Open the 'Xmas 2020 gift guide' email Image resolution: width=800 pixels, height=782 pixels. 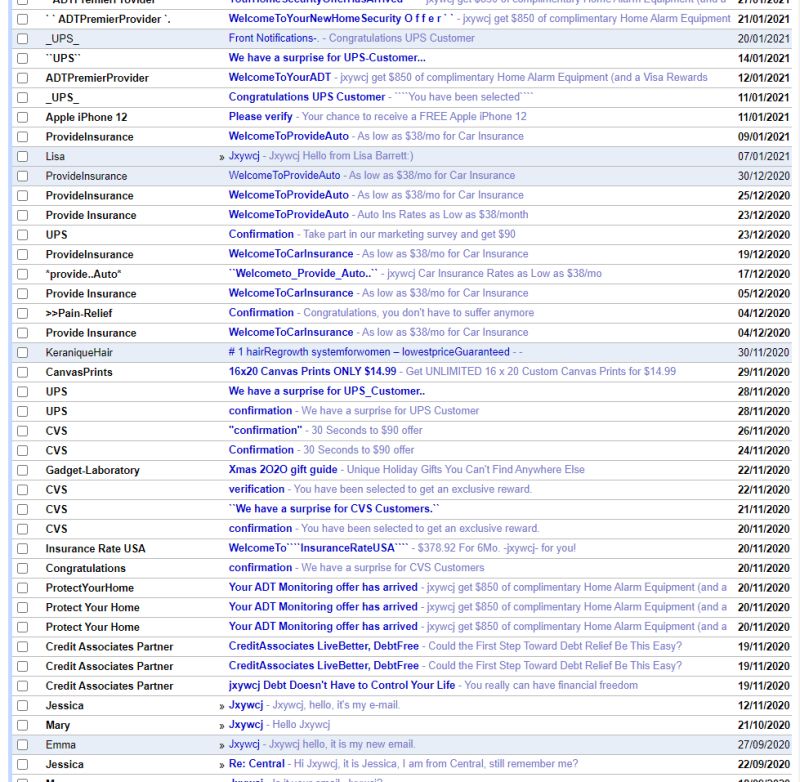(283, 469)
